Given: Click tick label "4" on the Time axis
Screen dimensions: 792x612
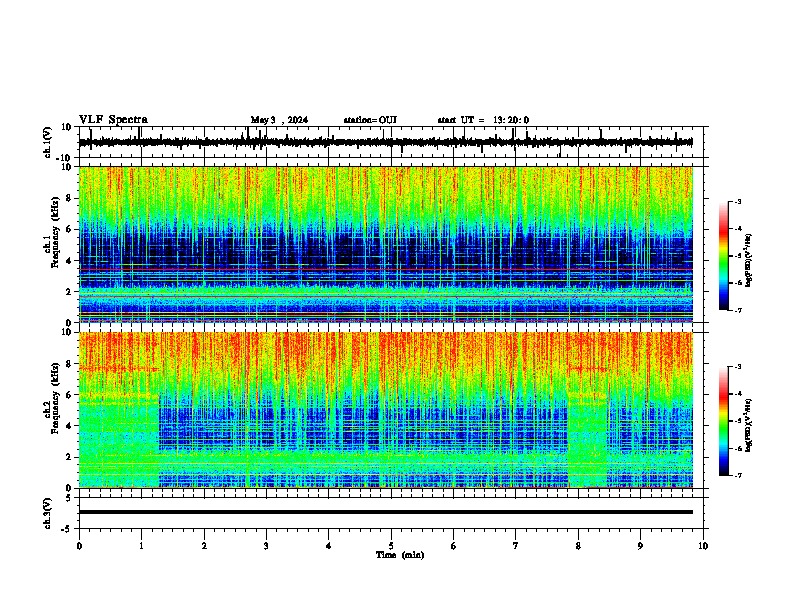Looking at the screenshot, I should click(328, 546).
